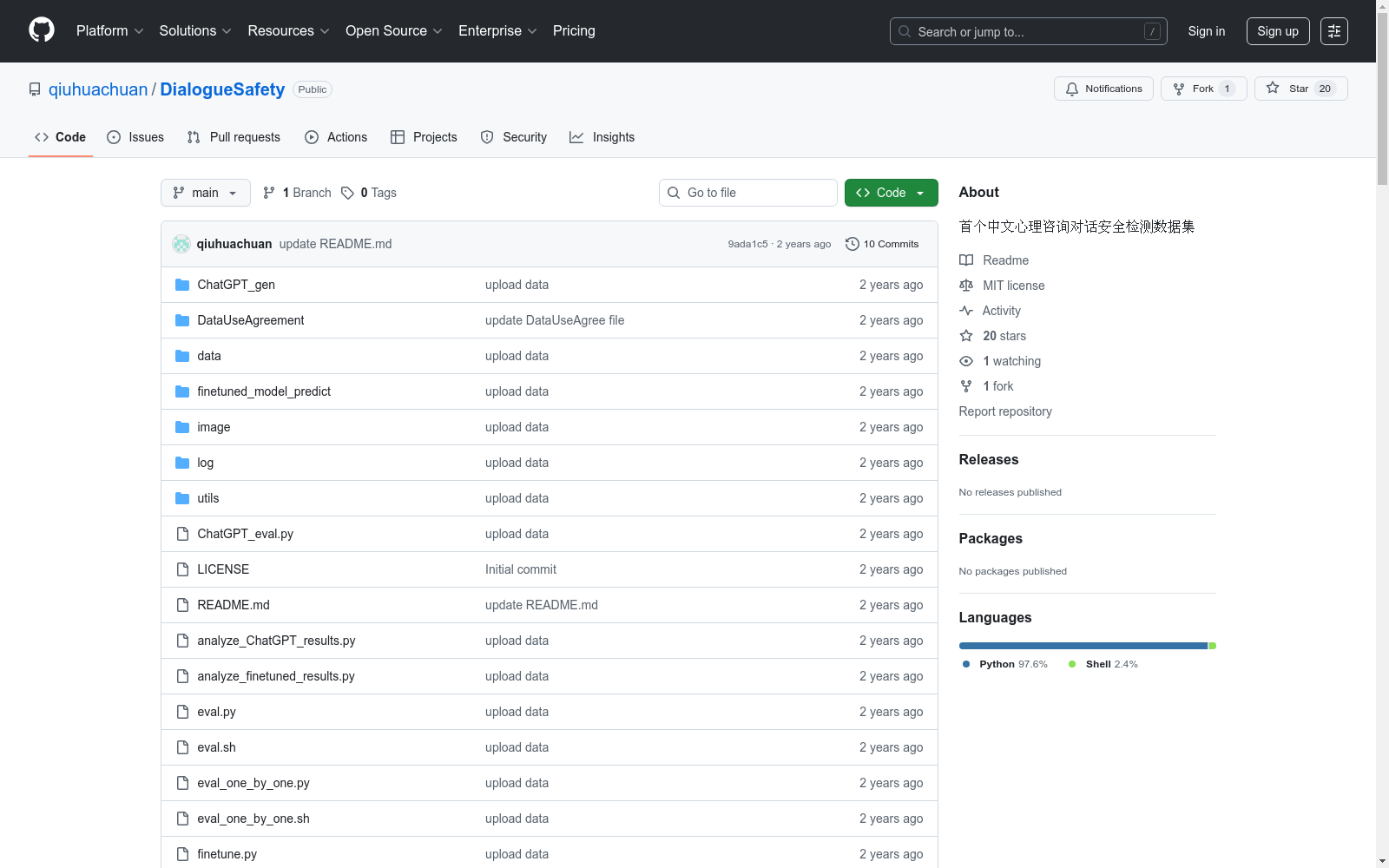The height and width of the screenshot is (868, 1389).
Task: Click the folder icon of the data directory
Action: (182, 356)
